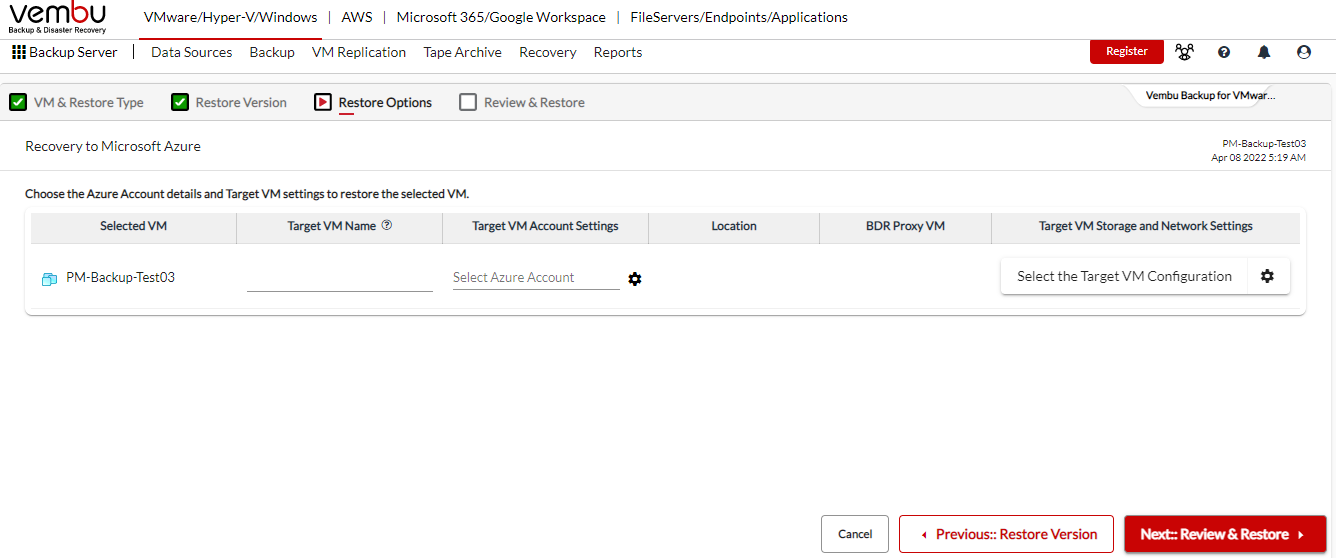The width and height of the screenshot is (1336, 558).
Task: Click the Restore Options step label
Action: pyautogui.click(x=385, y=102)
